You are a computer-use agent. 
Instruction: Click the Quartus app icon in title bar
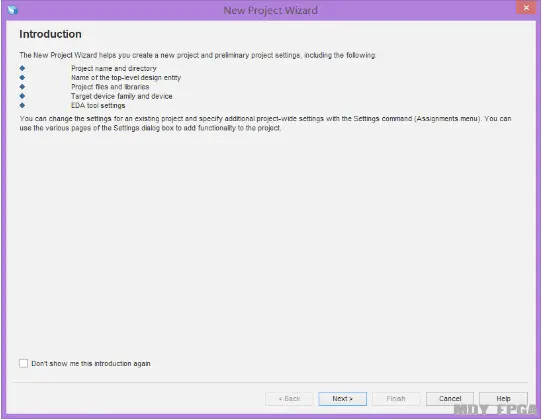click(13, 10)
